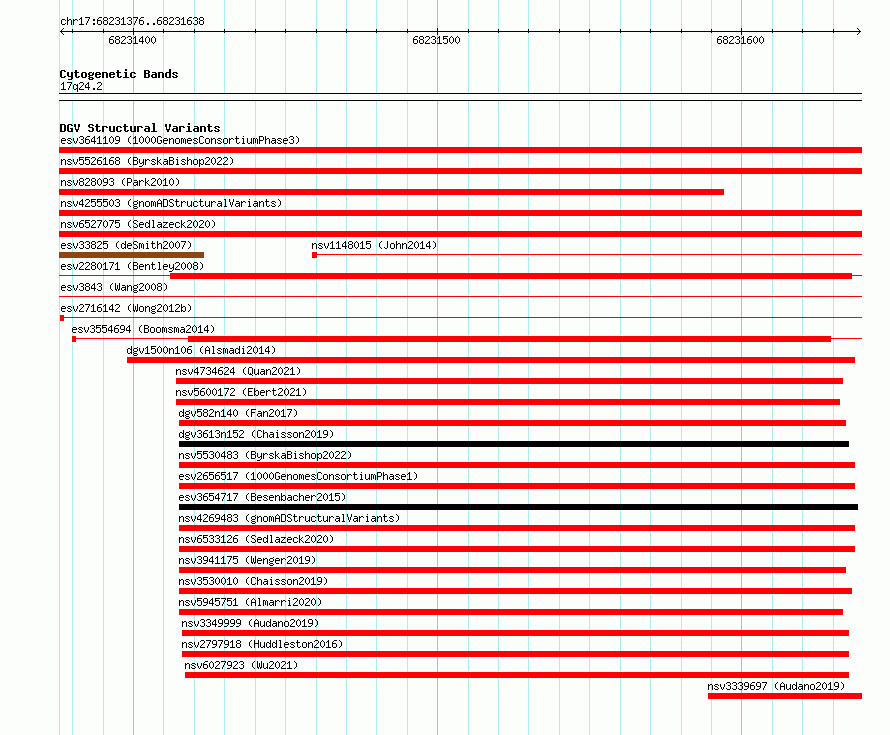
Task: Select nsv4269483 (gnomADStructuralVariants) label
Action: click(289, 518)
